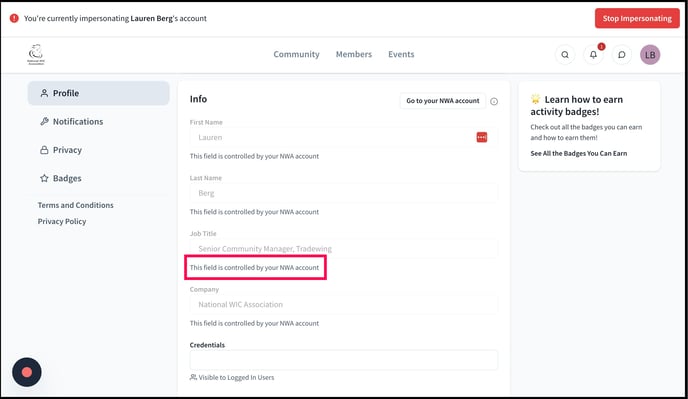
Task: Click the Credentials field label
Action: (x=207, y=345)
